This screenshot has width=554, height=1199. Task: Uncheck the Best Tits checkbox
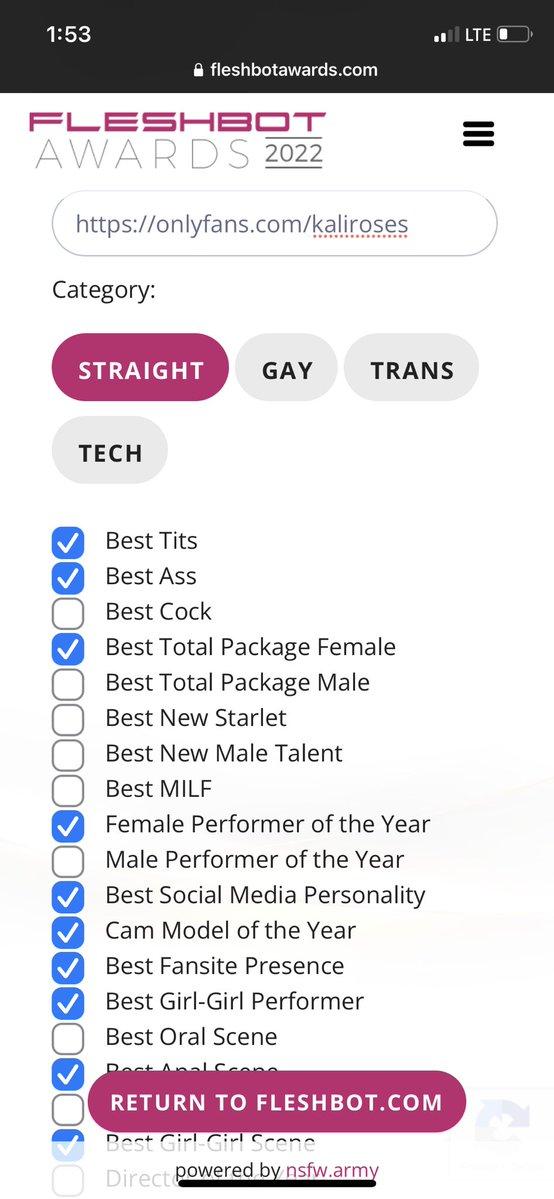(68, 541)
